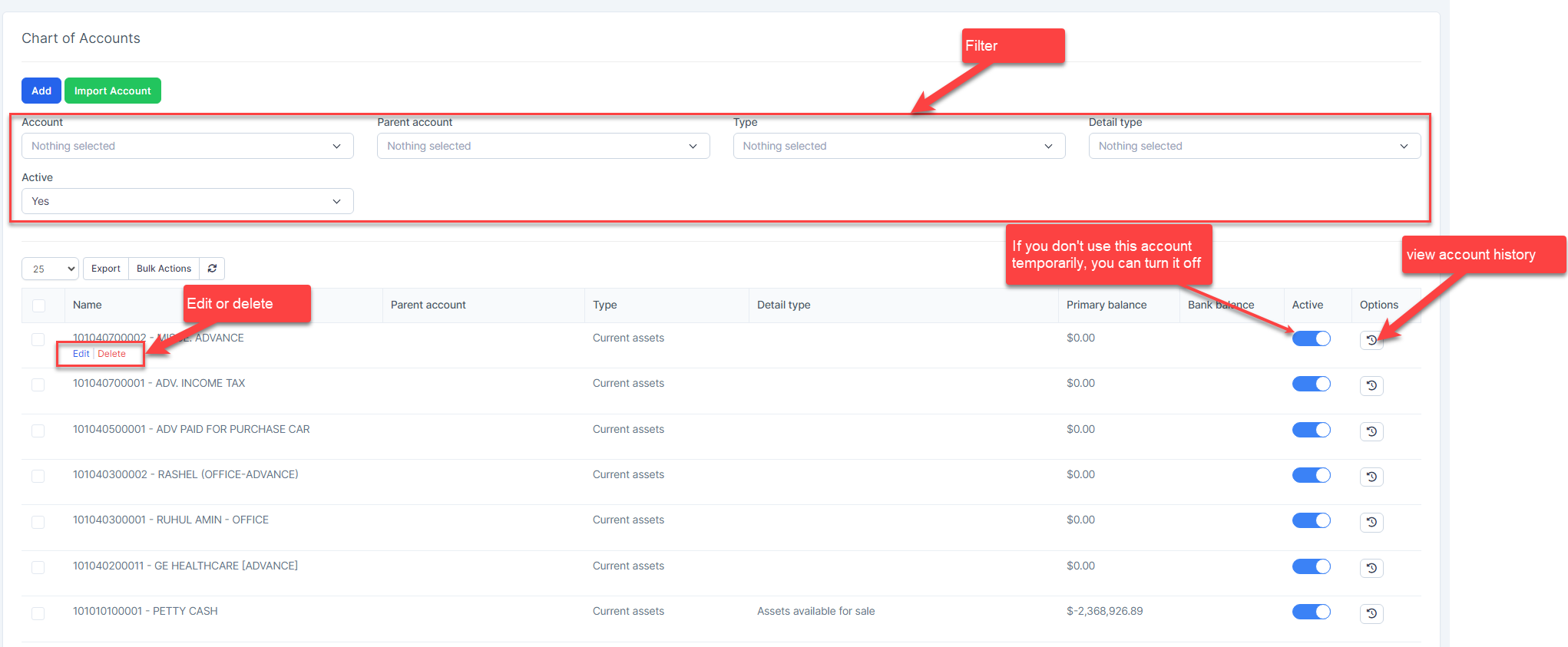Turn off ADV. INCOME TAX active switch
1568x647 pixels.
tap(1311, 384)
